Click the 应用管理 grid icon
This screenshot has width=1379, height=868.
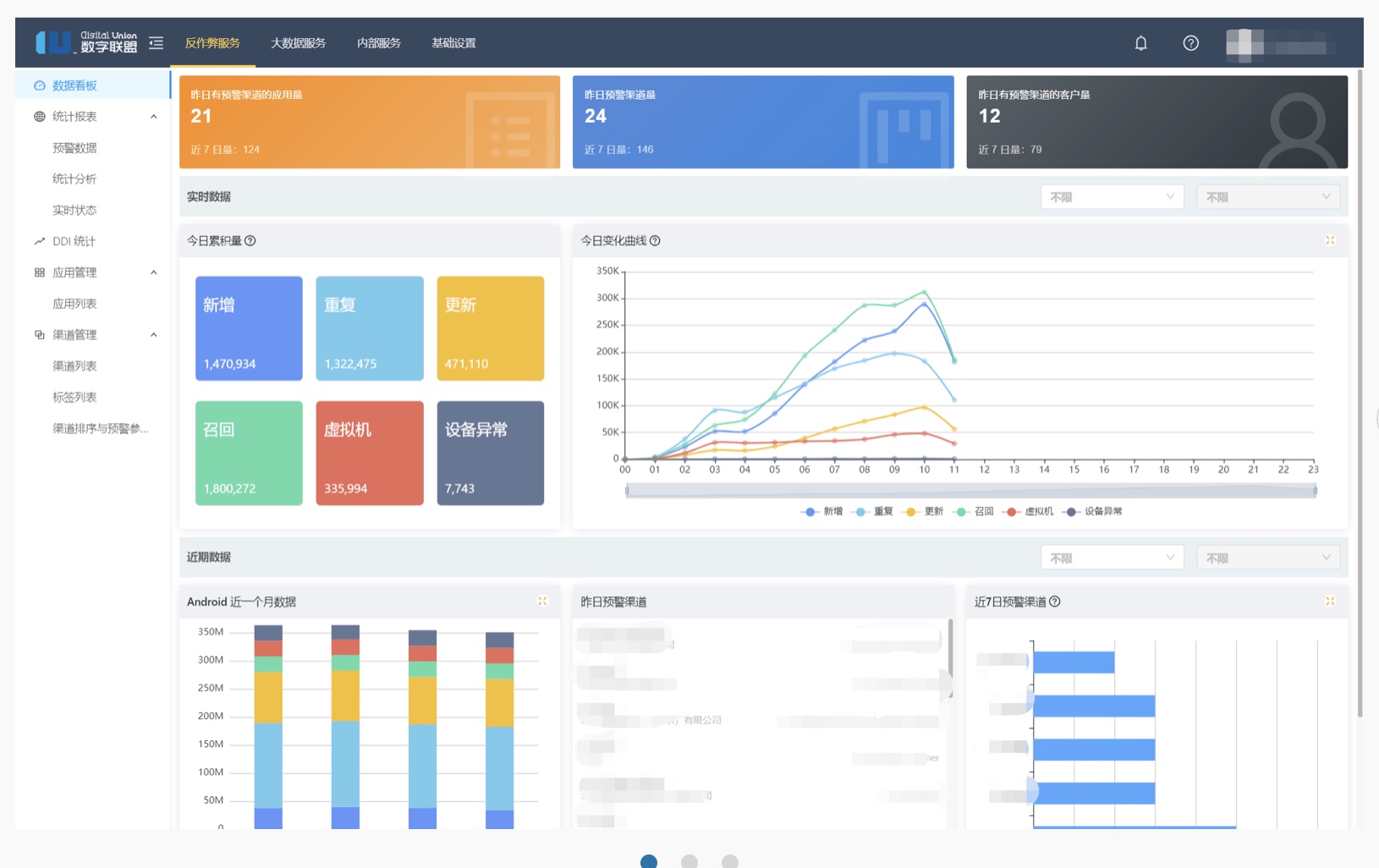40,272
